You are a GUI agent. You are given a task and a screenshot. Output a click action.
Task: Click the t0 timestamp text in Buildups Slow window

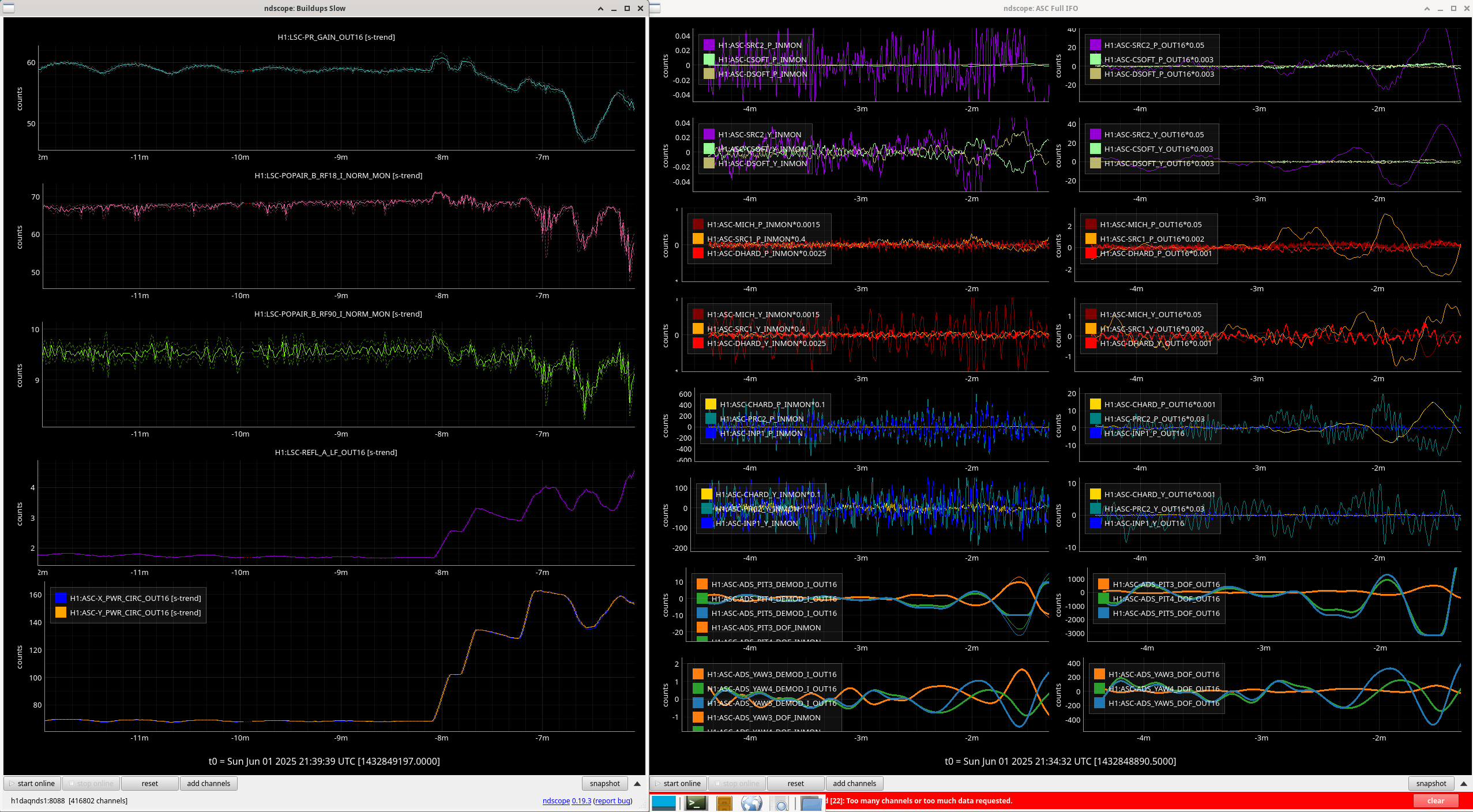pyautogui.click(x=324, y=761)
